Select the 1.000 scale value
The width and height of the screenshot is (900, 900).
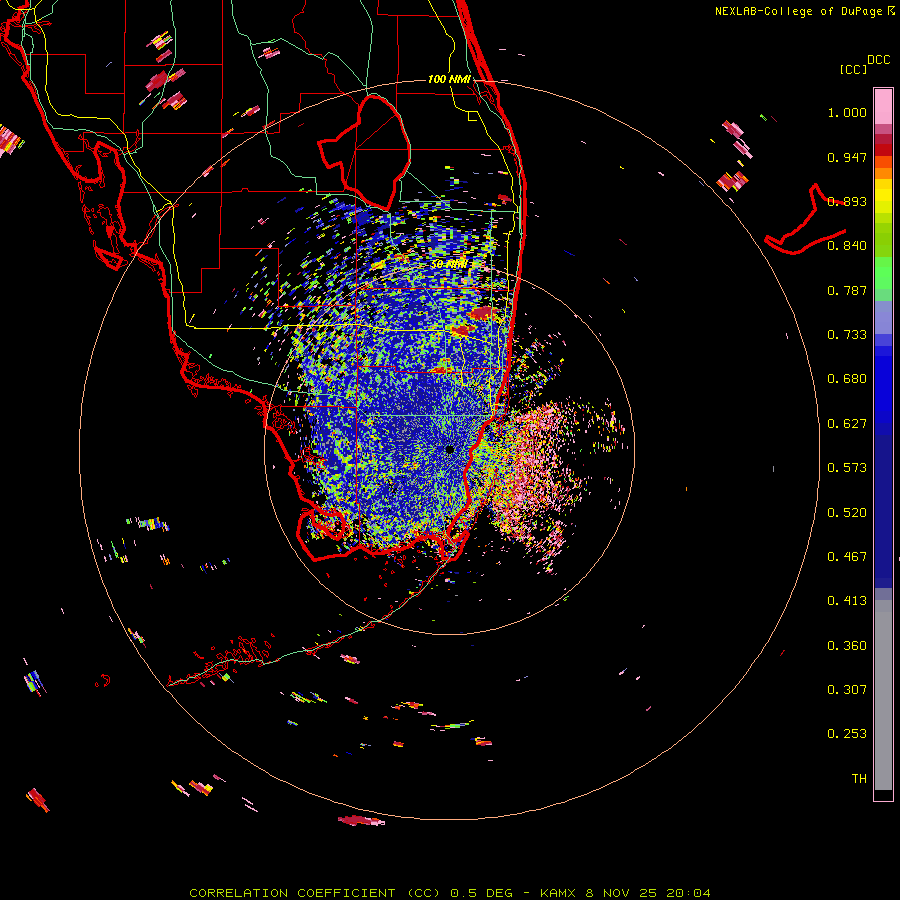click(847, 112)
